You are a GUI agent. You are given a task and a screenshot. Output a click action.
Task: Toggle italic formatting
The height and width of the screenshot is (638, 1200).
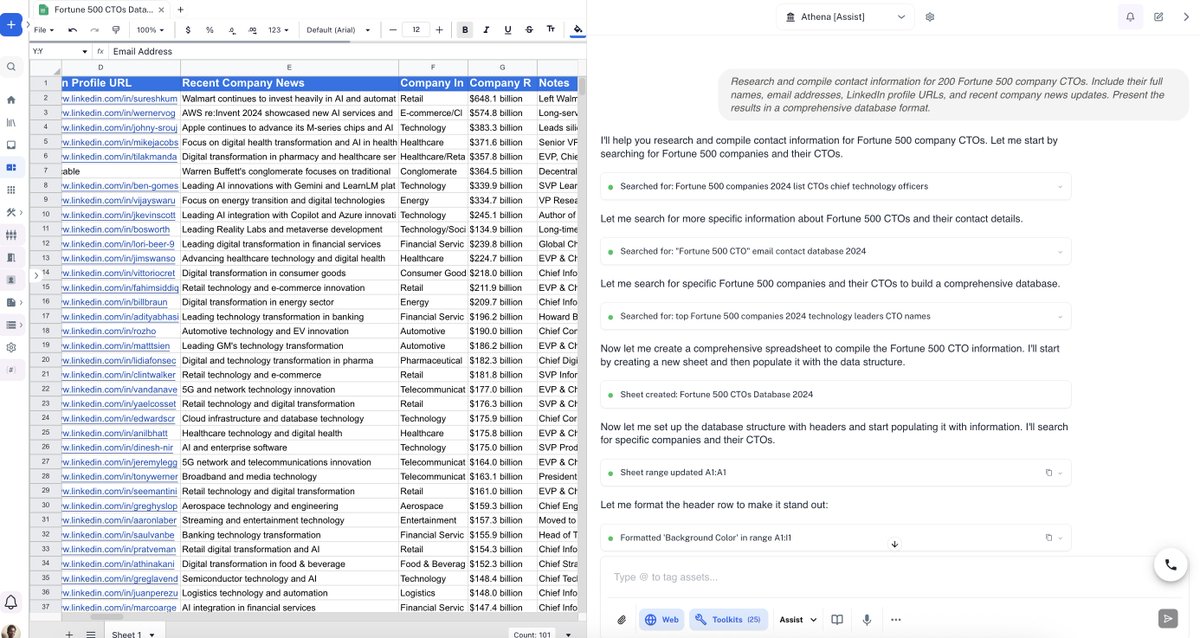point(486,30)
